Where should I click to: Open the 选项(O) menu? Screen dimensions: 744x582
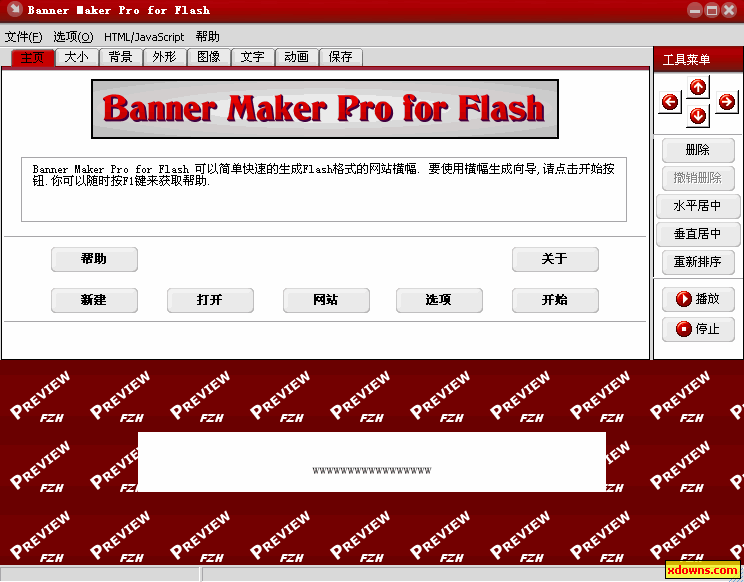tap(73, 37)
